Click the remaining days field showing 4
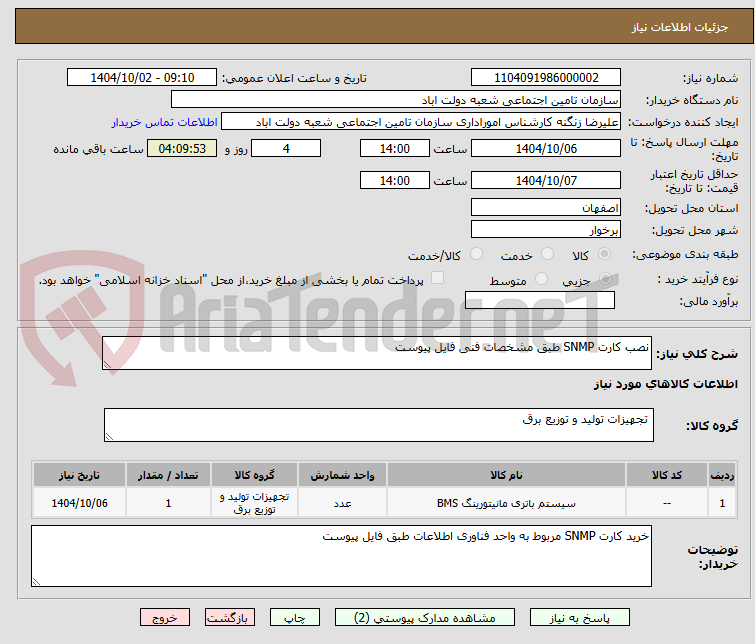The width and height of the screenshot is (755, 644). point(286,148)
